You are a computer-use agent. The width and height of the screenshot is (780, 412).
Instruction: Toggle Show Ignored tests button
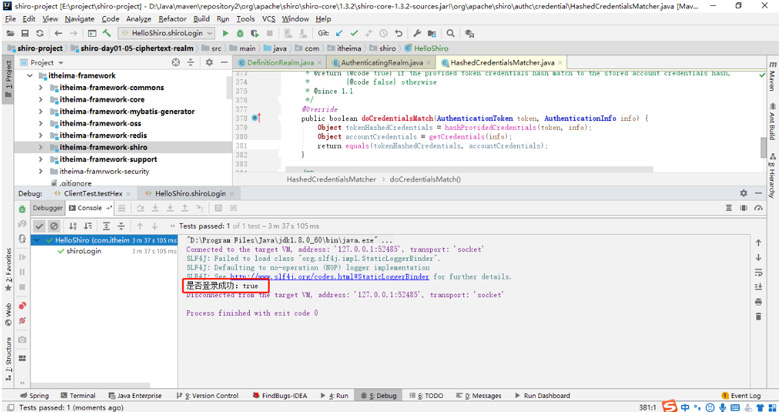click(x=54, y=226)
